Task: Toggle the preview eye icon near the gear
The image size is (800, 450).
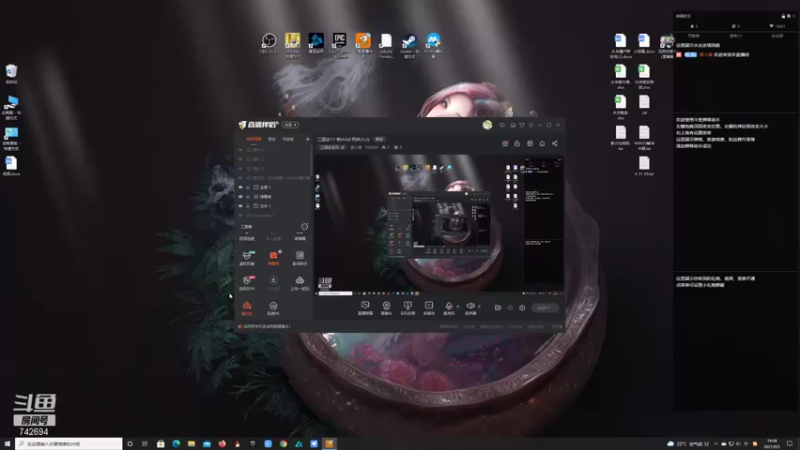Action: click(510, 308)
